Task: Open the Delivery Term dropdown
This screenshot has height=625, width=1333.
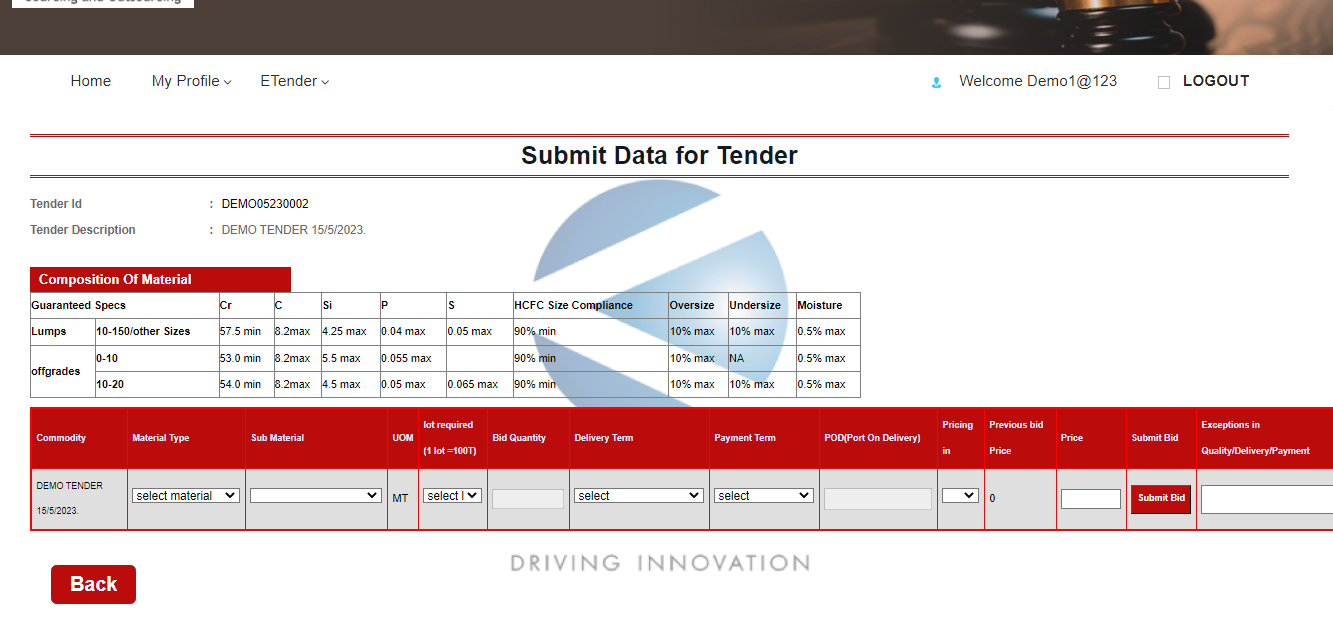Action: click(639, 495)
